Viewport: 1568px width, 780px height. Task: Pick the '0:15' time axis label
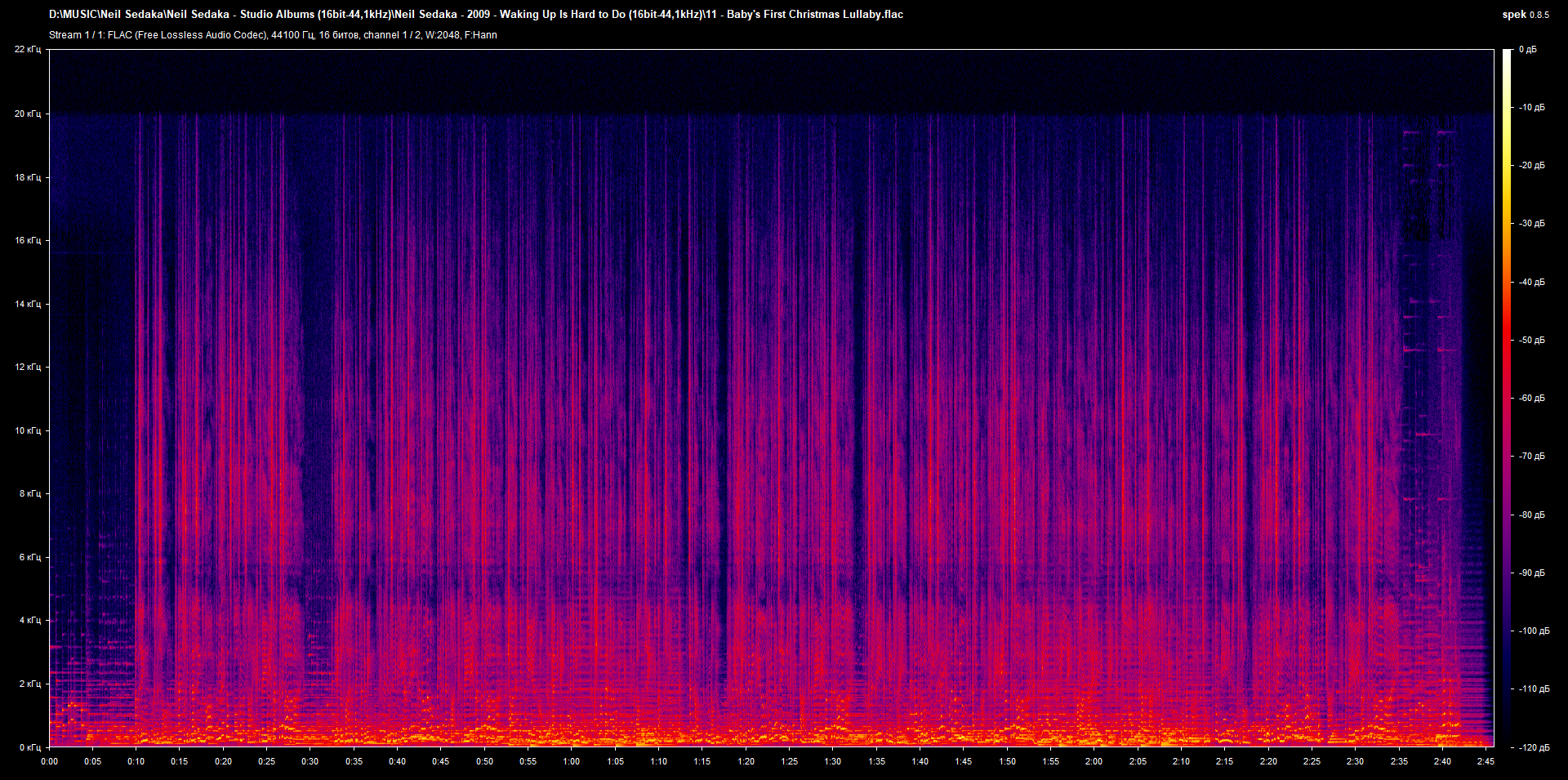(180, 761)
